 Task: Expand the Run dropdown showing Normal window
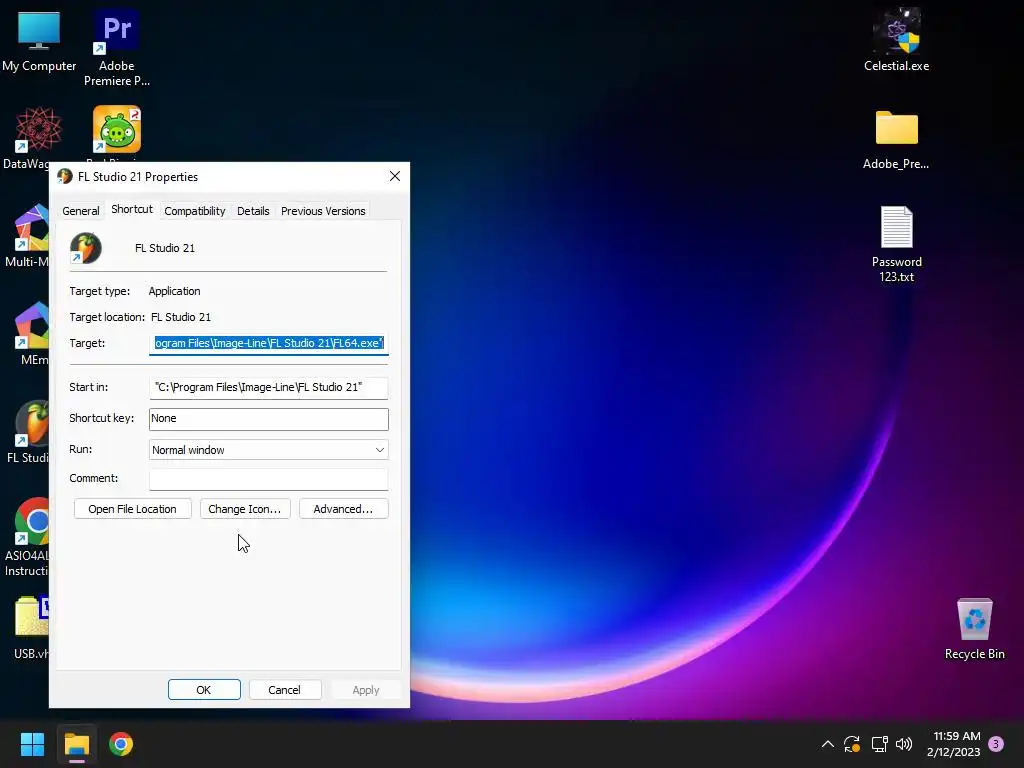(x=268, y=450)
